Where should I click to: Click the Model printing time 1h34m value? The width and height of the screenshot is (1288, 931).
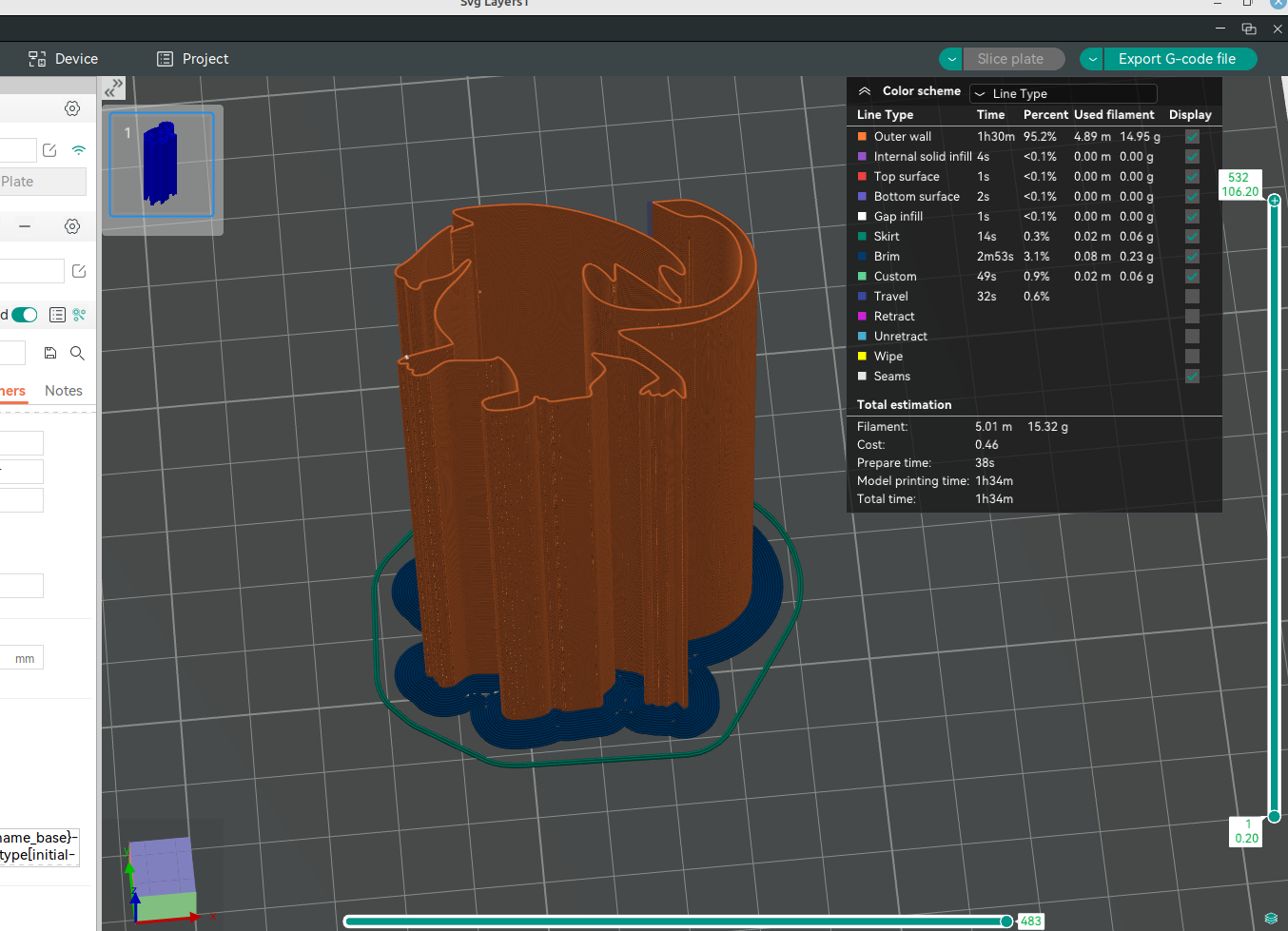pyautogui.click(x=994, y=481)
